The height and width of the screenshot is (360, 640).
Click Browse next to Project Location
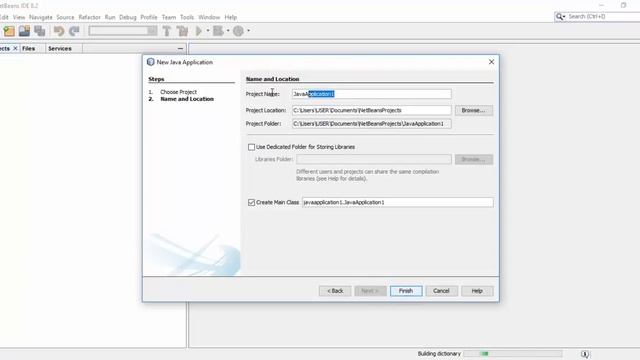tap(473, 110)
